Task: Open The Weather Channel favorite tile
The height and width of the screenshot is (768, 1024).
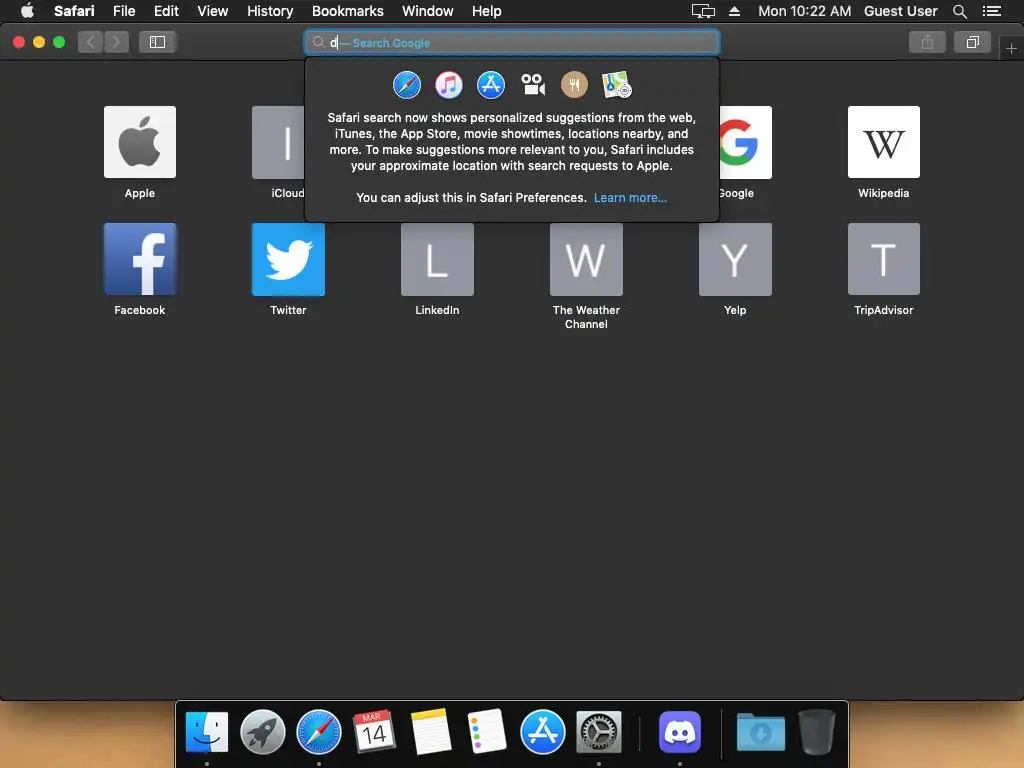Action: 586,259
